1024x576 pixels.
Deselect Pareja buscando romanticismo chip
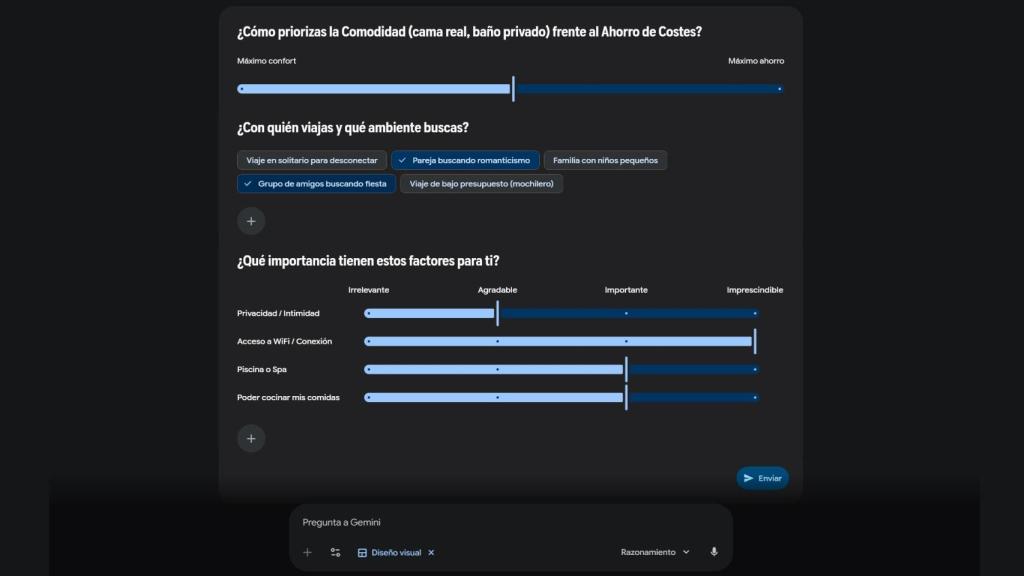[x=465, y=160]
